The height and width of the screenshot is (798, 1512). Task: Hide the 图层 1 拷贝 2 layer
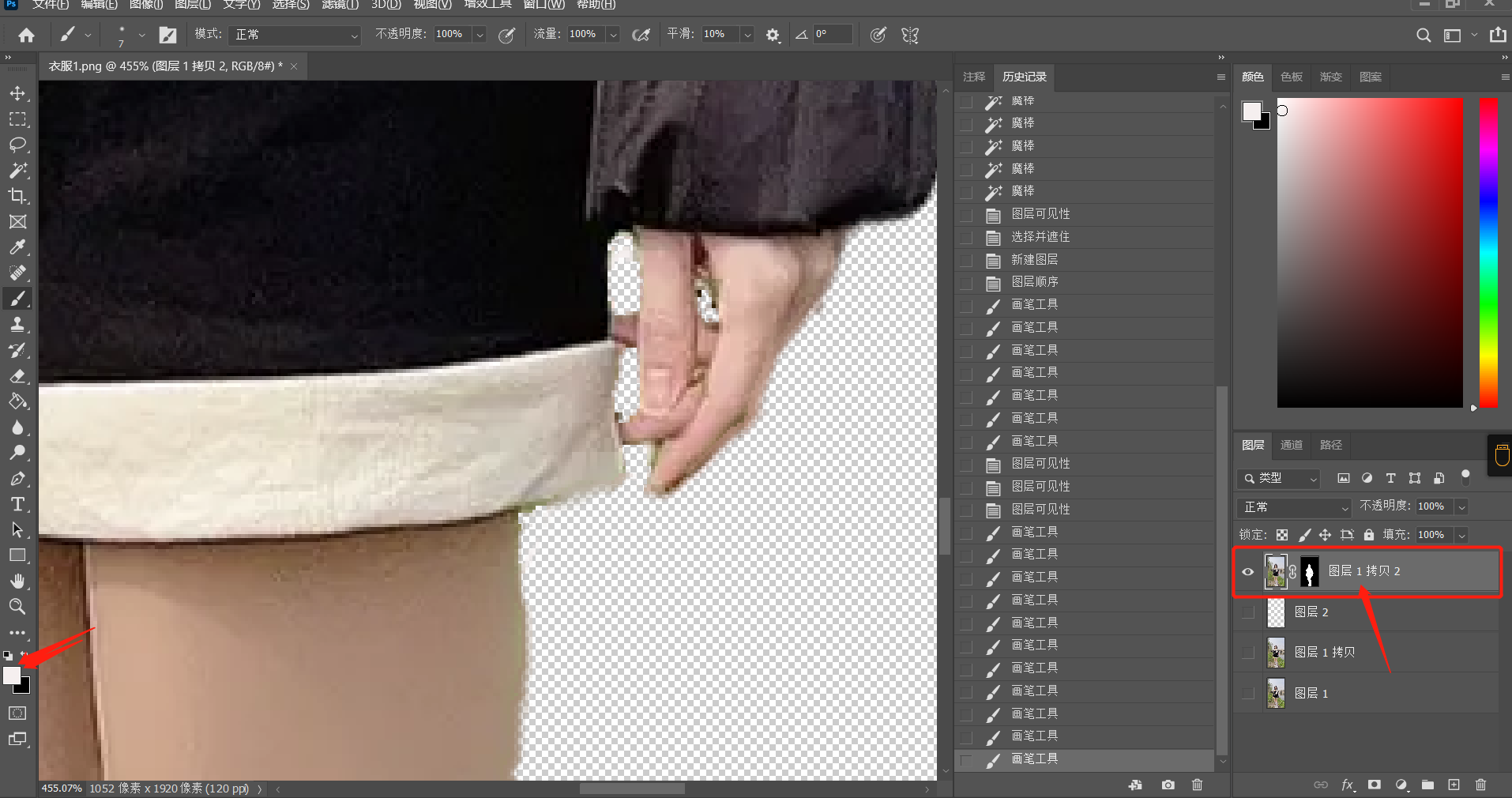(1248, 571)
